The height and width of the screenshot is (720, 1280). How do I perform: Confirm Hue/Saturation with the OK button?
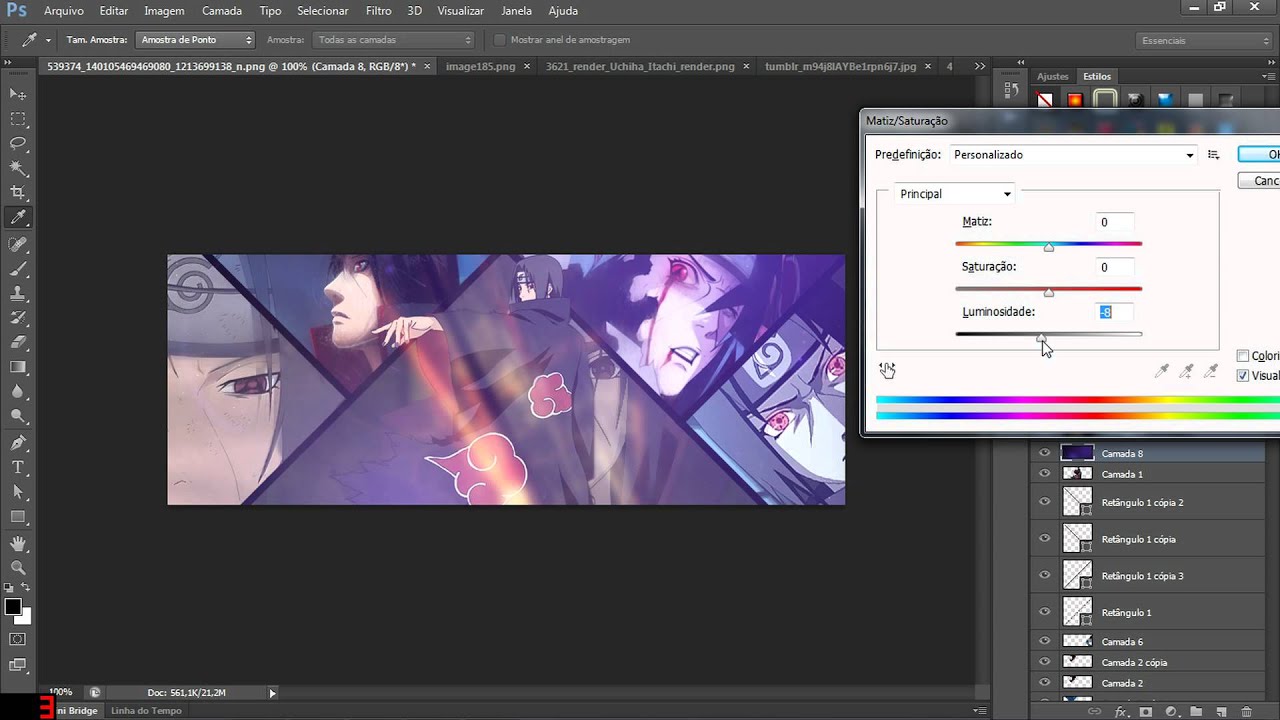point(1260,155)
